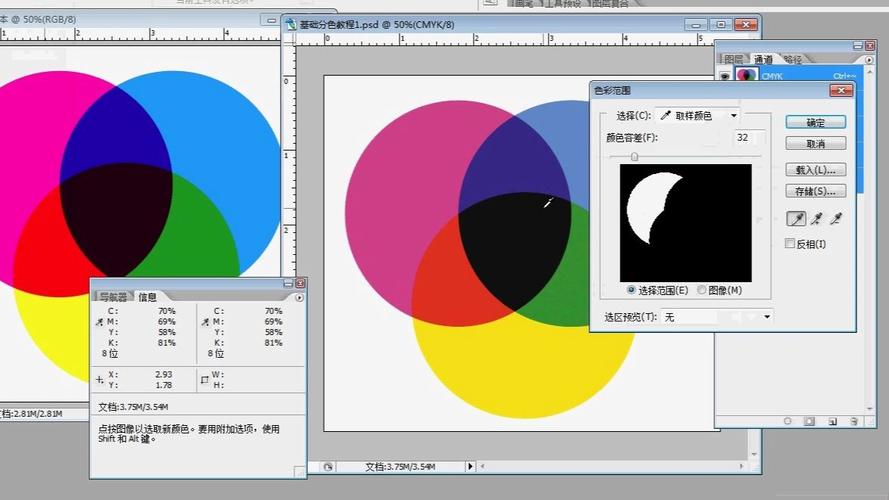Click vertical scrollbar down arrow of CMYK document

click(x=754, y=454)
